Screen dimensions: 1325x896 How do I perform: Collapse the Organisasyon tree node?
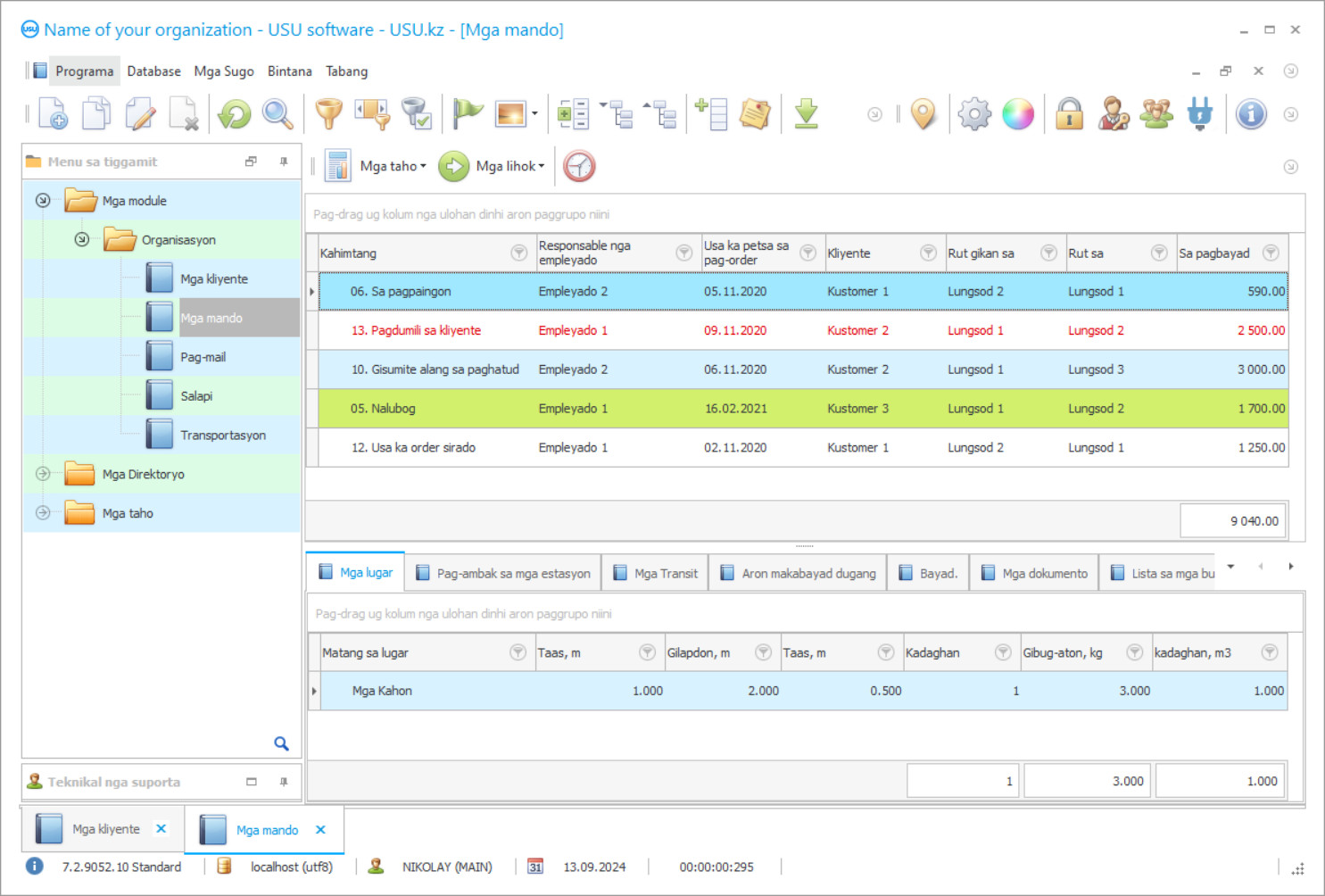[x=82, y=240]
